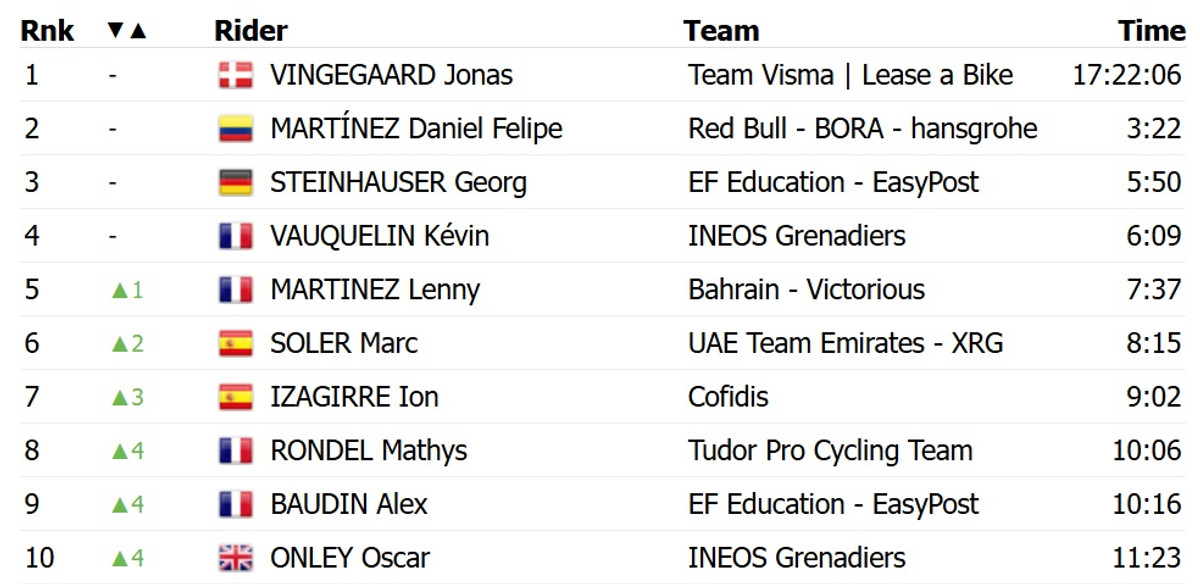Click the French flag beside Vauquelin Kévin
This screenshot has height=584, width=1200.
point(236,236)
